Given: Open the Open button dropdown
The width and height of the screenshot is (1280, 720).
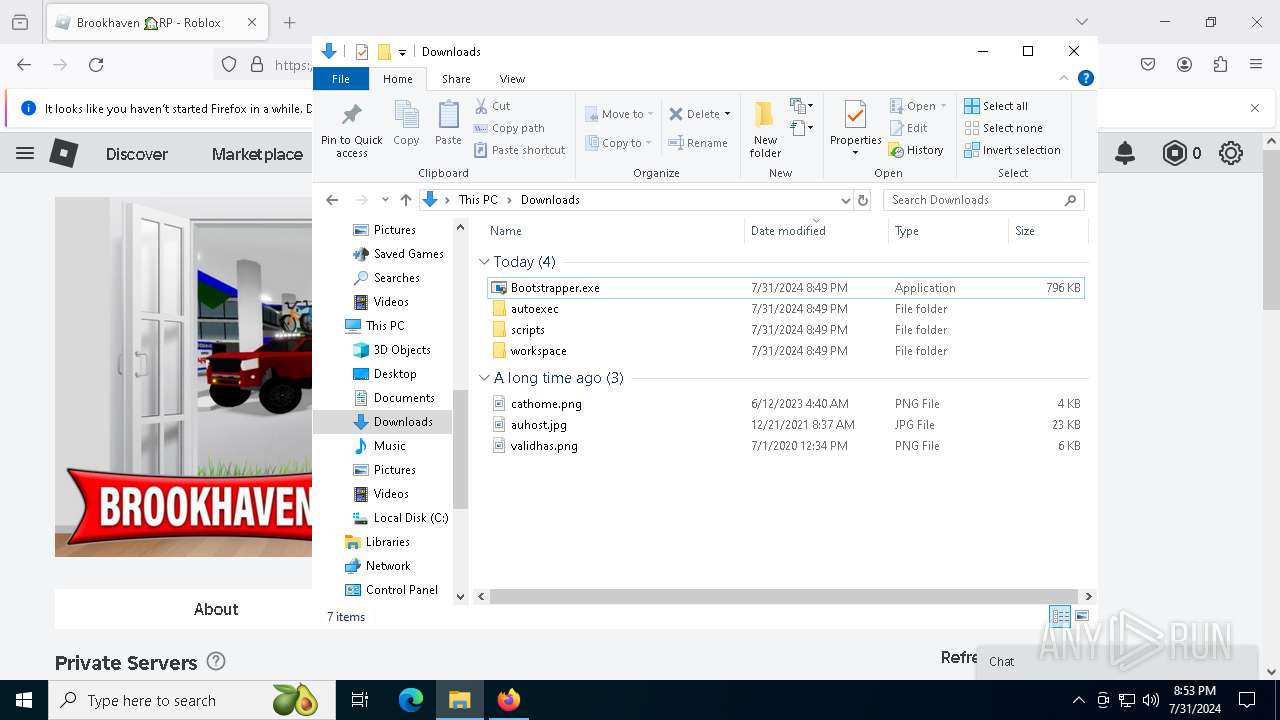Looking at the screenshot, I should click(x=943, y=106).
